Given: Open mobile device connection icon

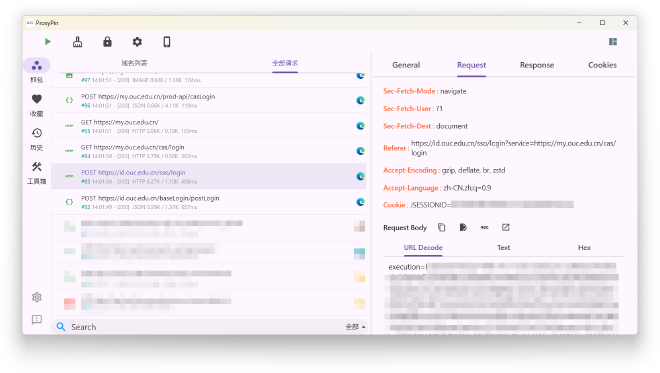Looking at the screenshot, I should [x=167, y=42].
